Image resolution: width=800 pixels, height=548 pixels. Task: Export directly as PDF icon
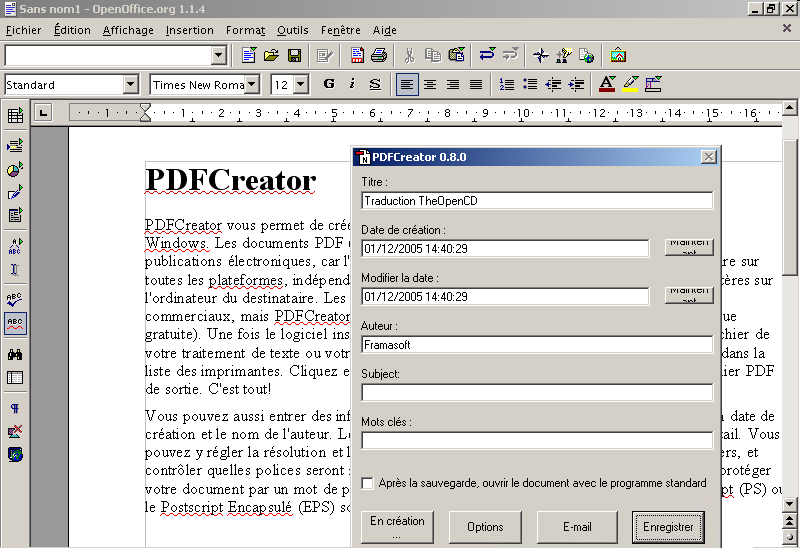click(357, 55)
